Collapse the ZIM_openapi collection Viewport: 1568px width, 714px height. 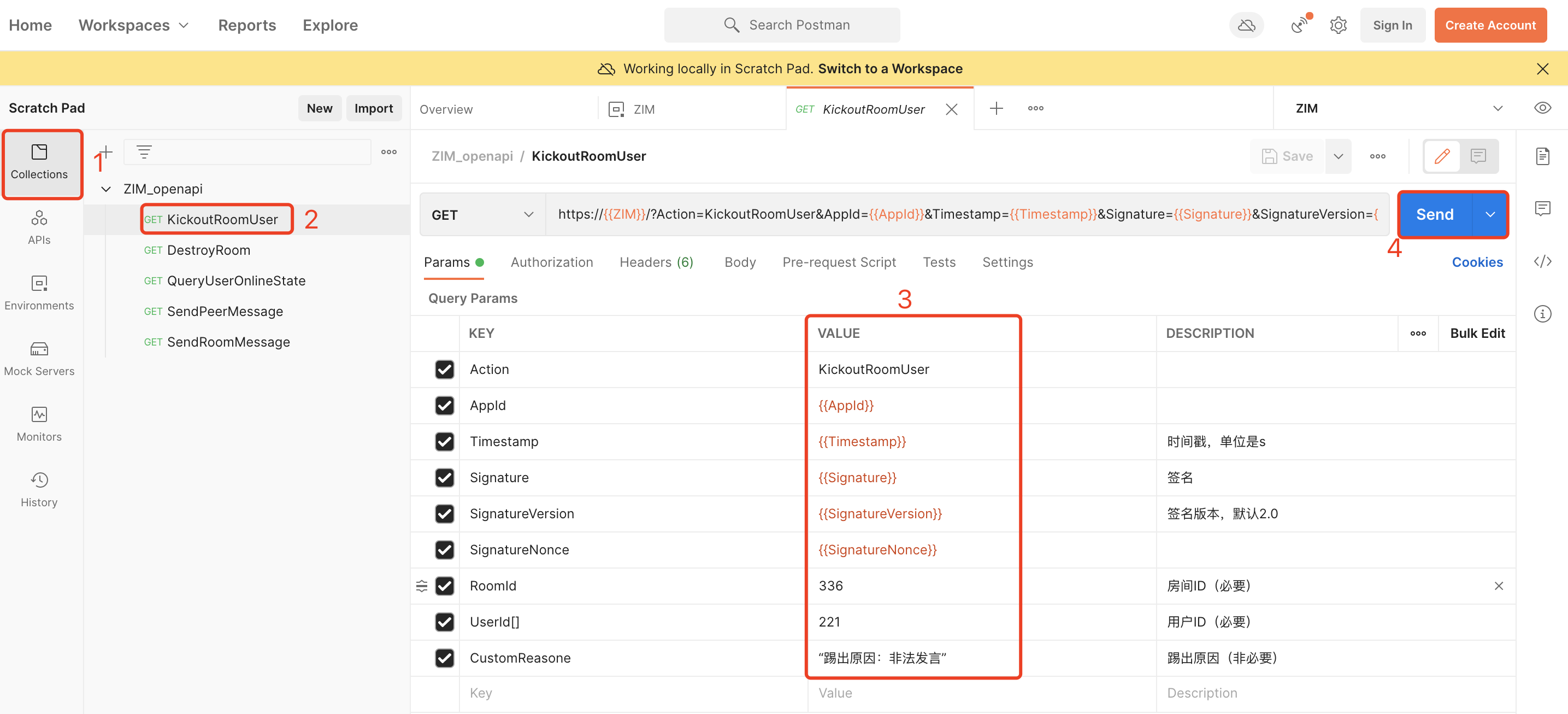coord(106,189)
